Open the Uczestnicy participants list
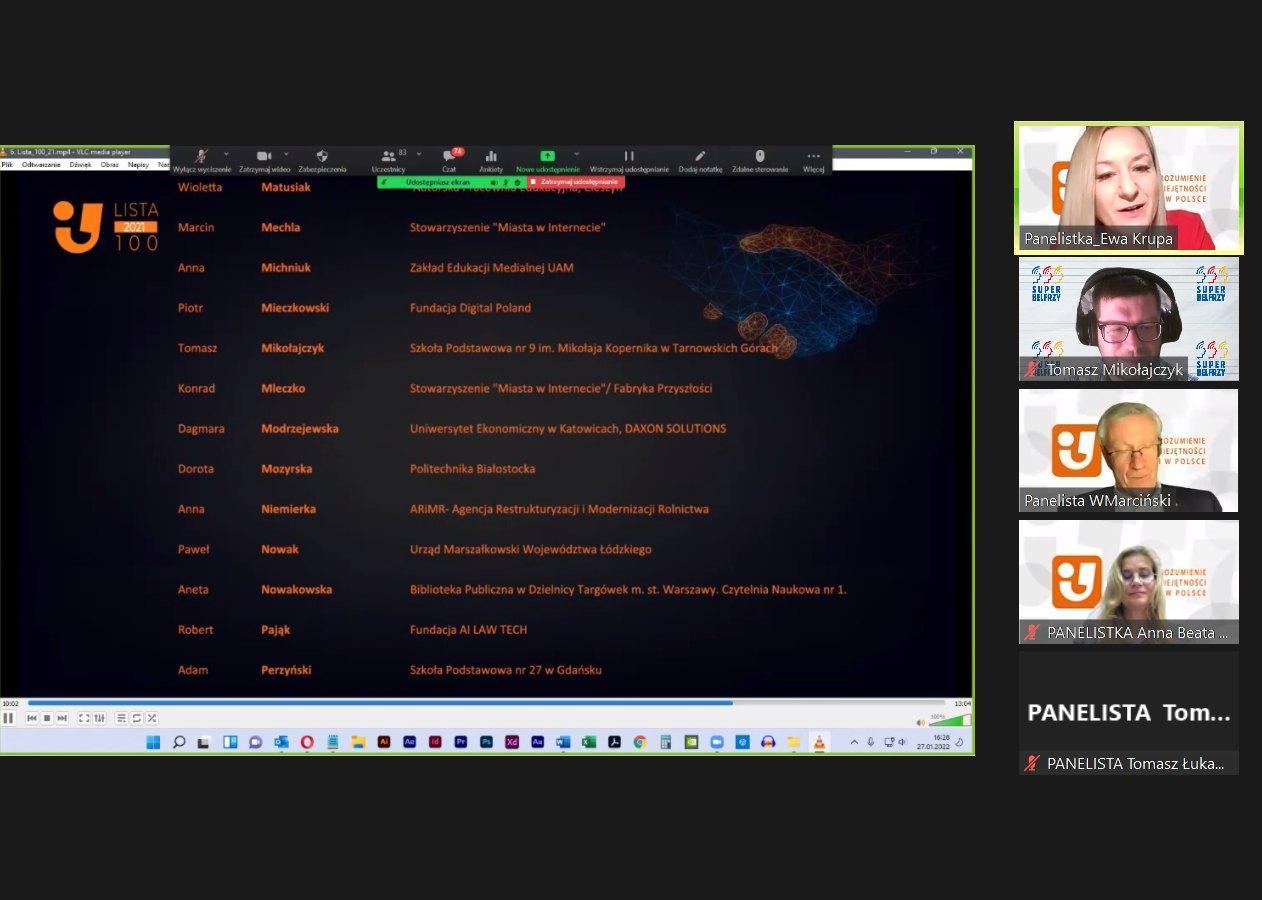1262x900 pixels. 388,160
